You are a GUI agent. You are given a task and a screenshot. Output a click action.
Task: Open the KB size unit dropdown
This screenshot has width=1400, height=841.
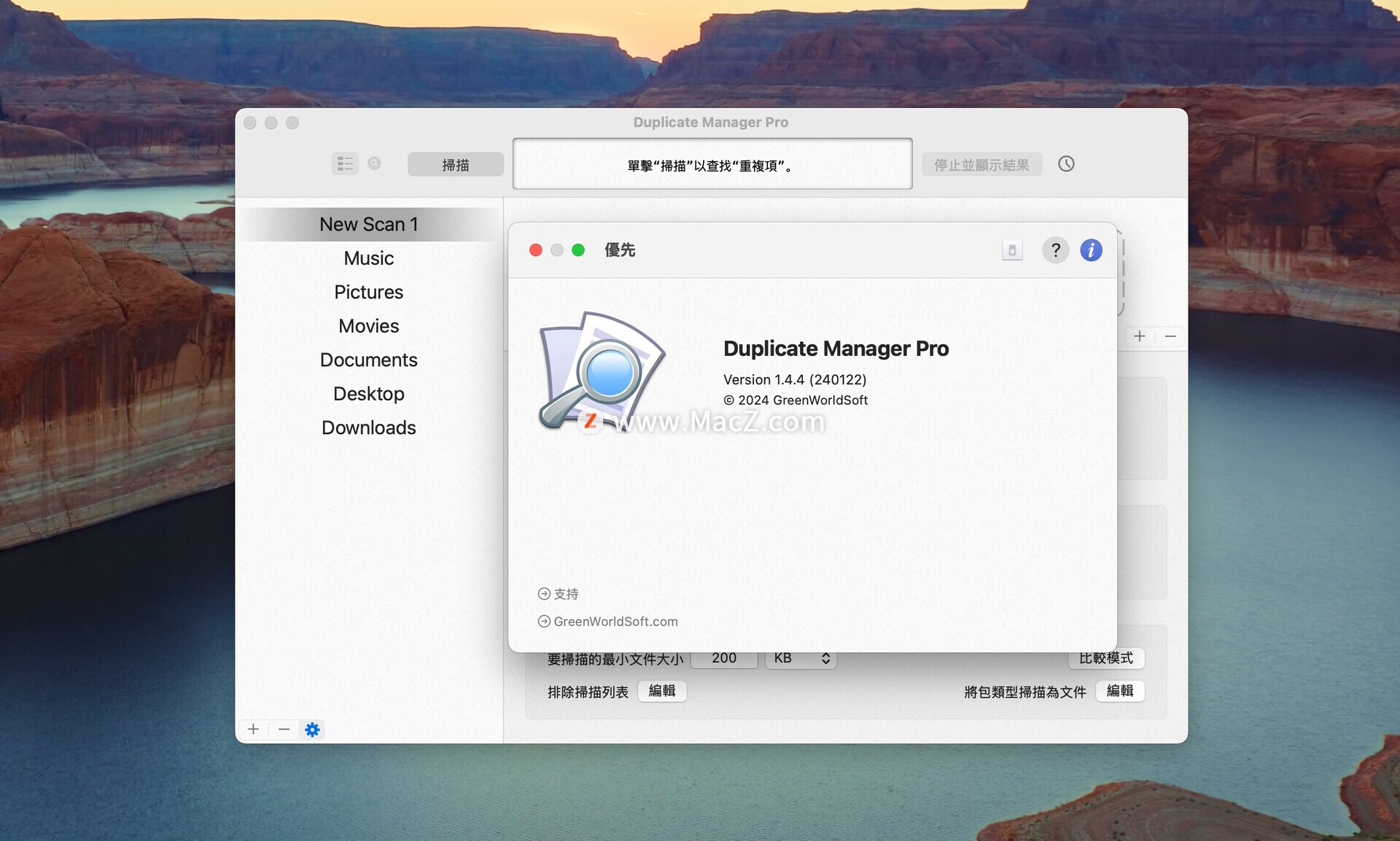click(801, 659)
